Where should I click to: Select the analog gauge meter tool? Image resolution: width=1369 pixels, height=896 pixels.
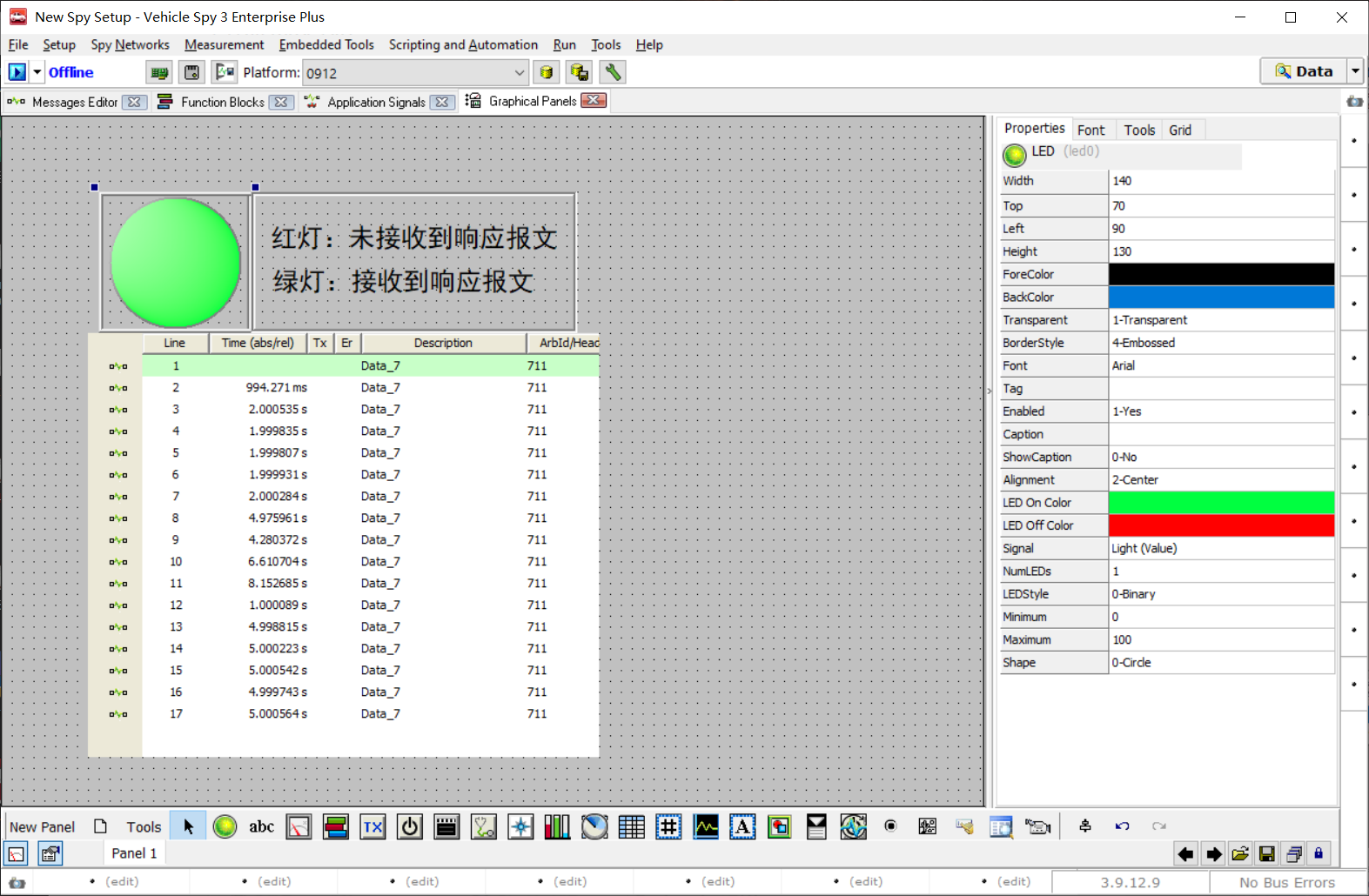(299, 826)
